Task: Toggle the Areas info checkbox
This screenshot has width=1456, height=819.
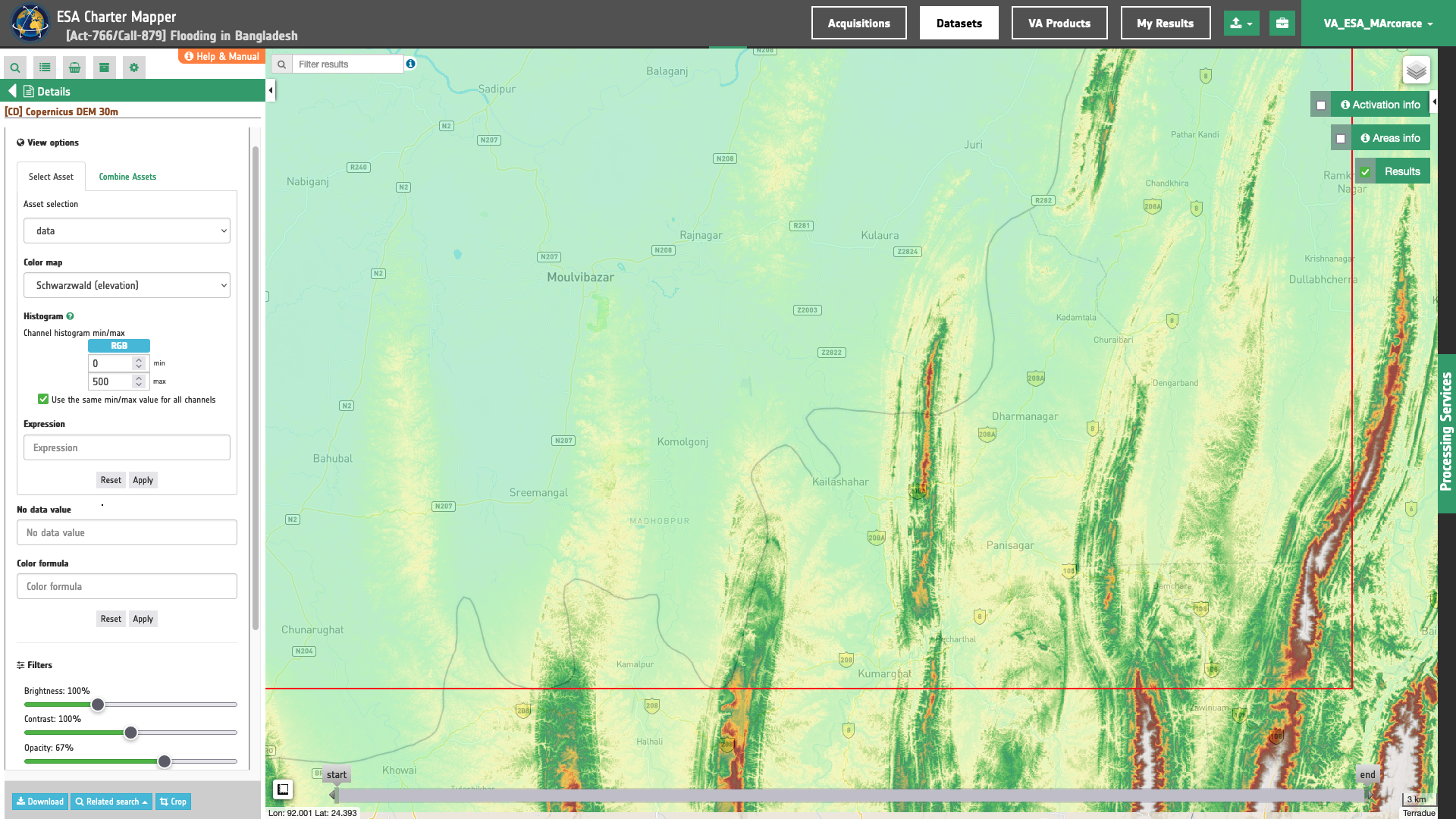Action: (1341, 139)
